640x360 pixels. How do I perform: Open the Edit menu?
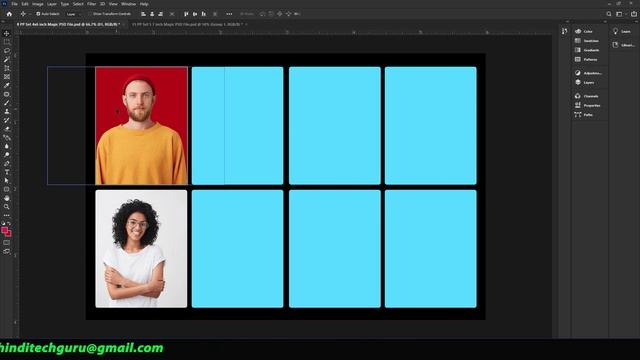pos(25,4)
